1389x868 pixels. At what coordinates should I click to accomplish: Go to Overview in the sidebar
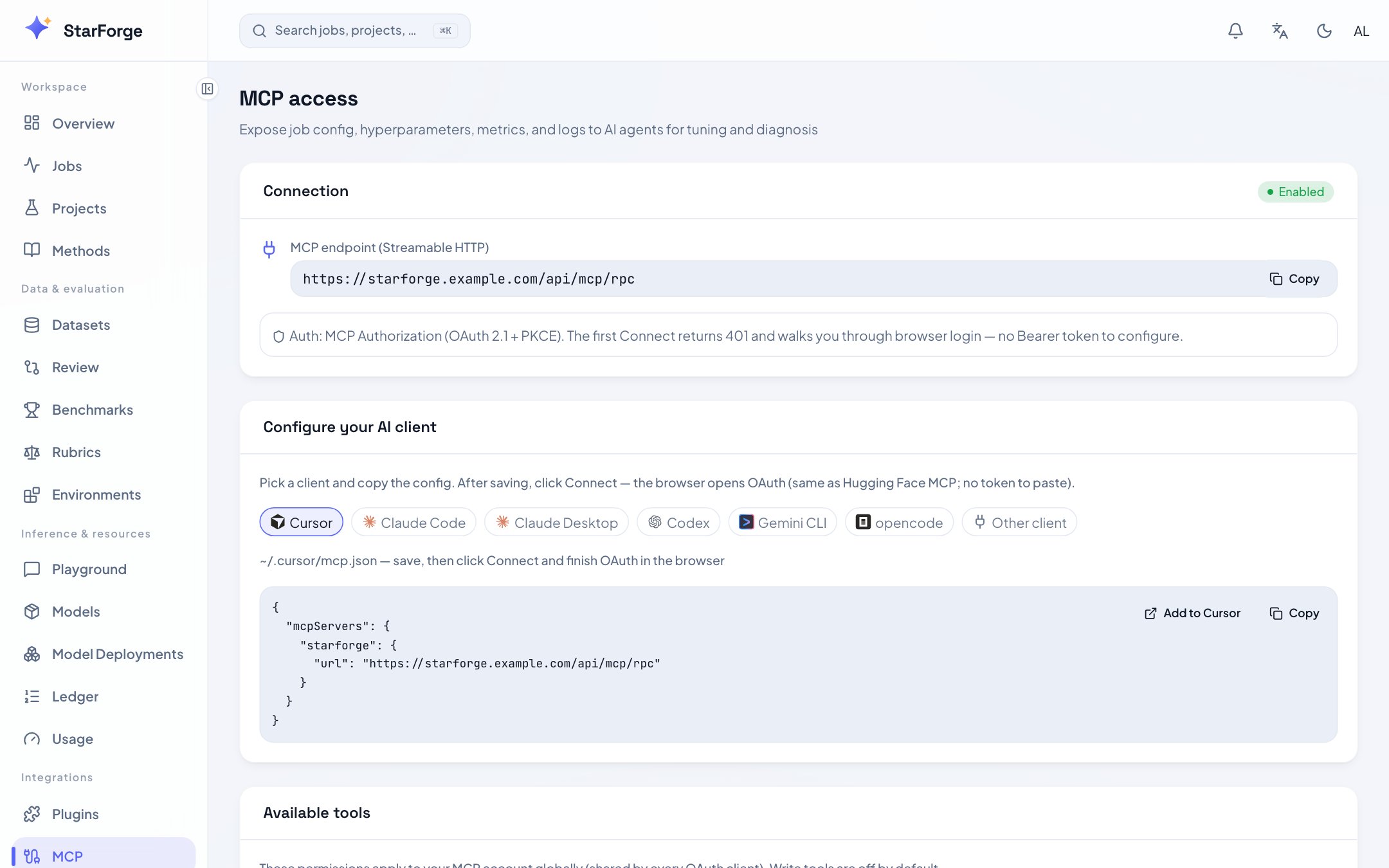103,123
